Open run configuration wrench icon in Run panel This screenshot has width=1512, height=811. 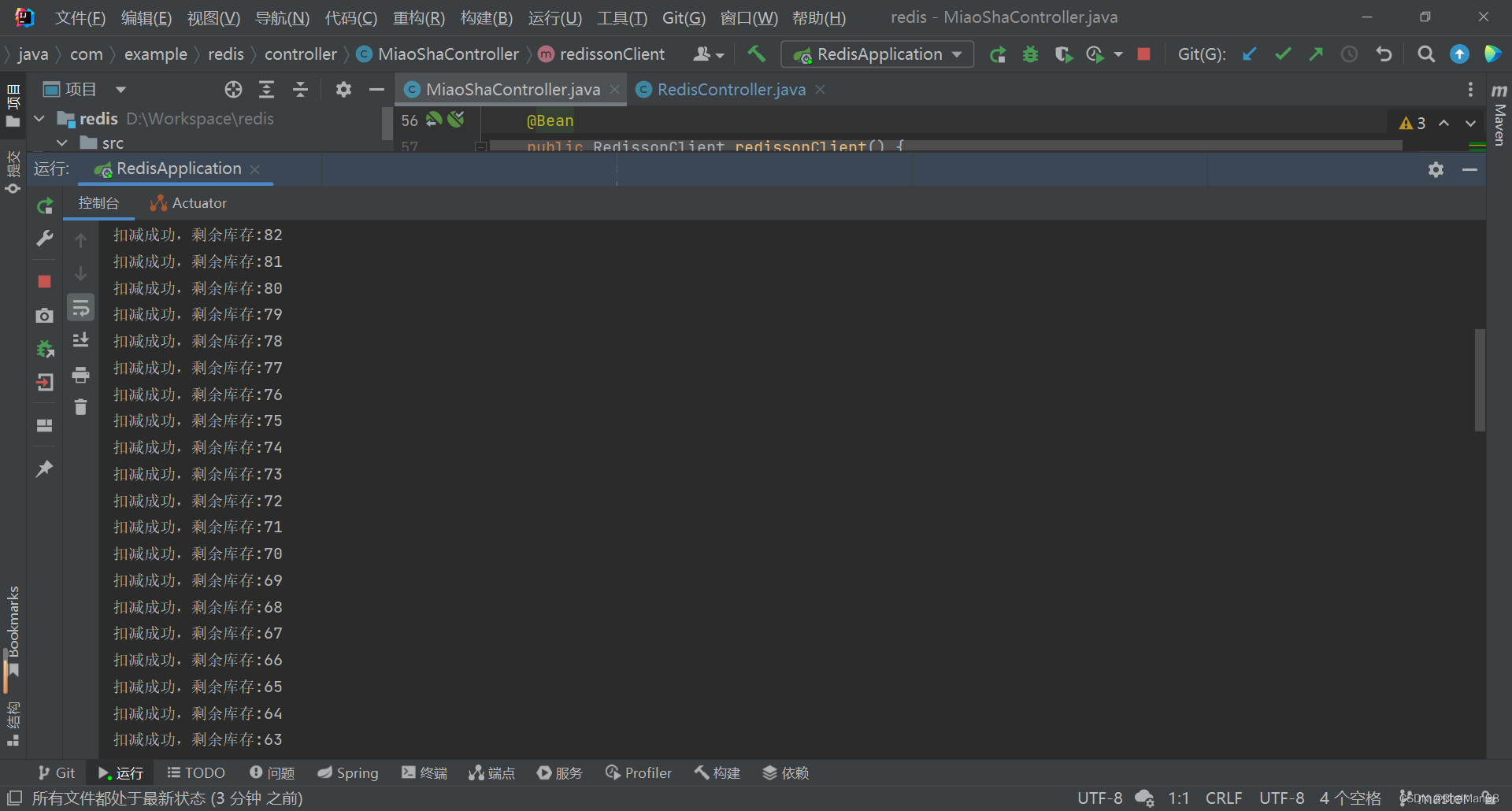click(45, 239)
